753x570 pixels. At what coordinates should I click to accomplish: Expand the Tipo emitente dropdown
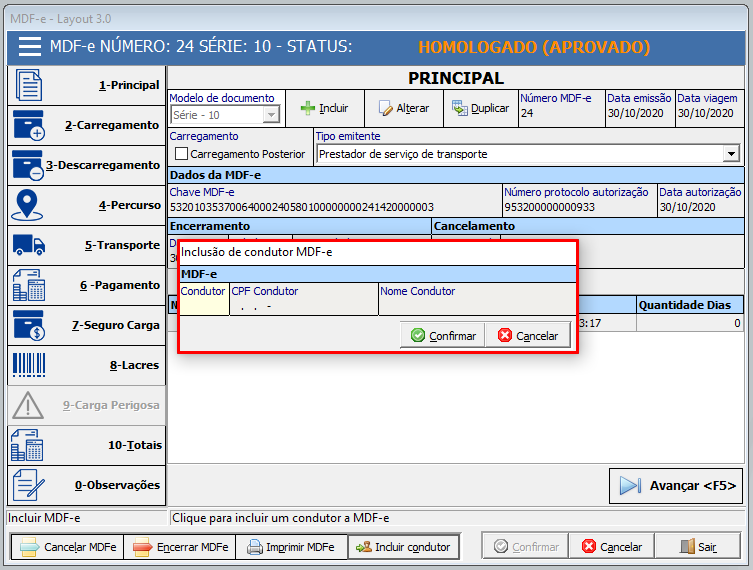731,154
